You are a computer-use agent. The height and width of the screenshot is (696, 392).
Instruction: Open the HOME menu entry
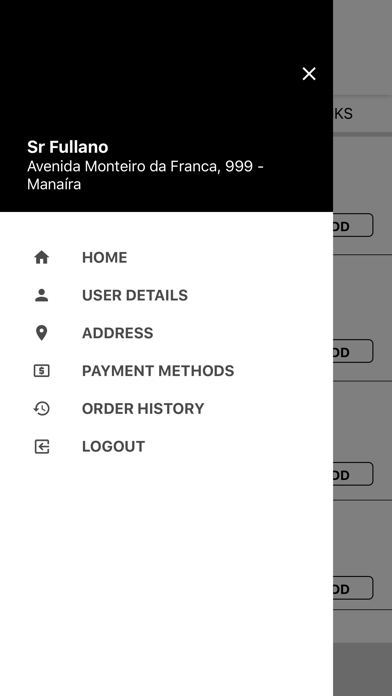click(105, 257)
